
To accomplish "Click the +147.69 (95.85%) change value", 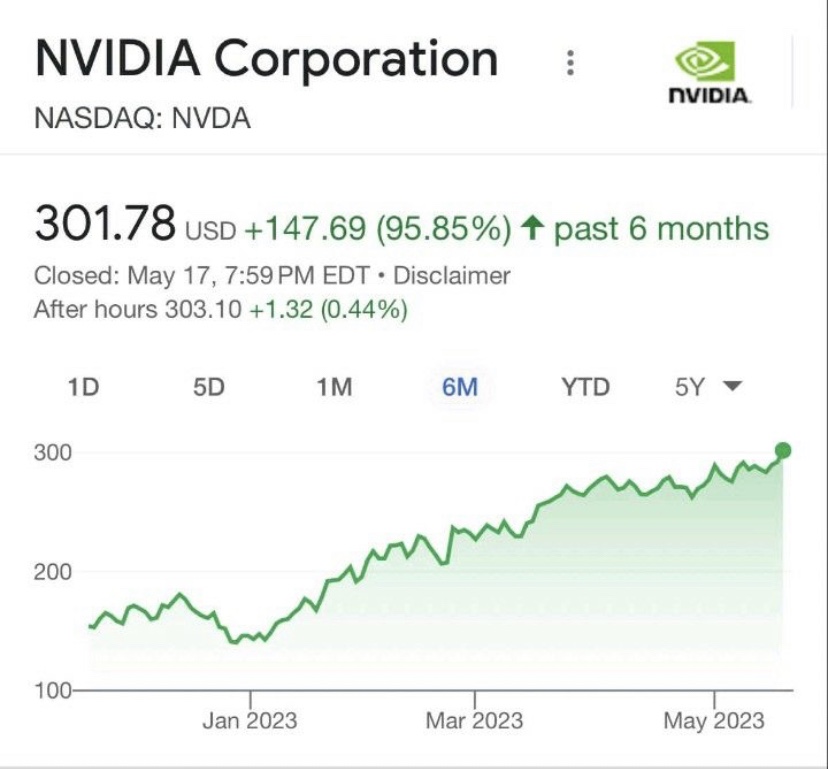I will pyautogui.click(x=379, y=229).
